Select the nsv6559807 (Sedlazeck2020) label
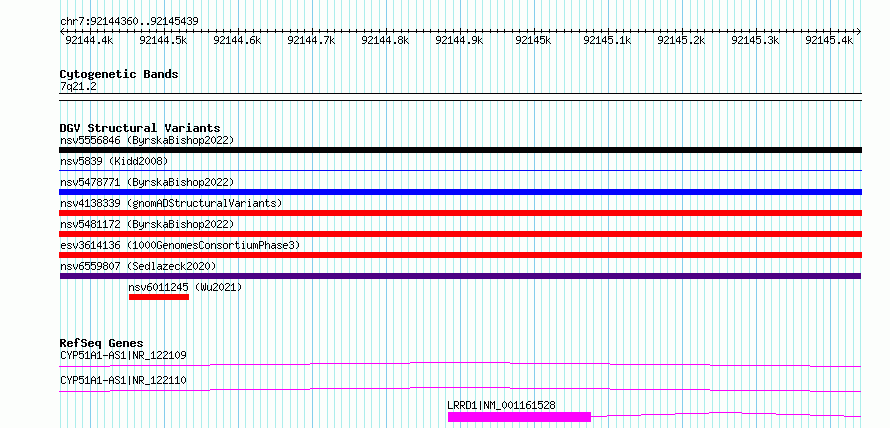This screenshot has height=428, width=890. coord(138,266)
